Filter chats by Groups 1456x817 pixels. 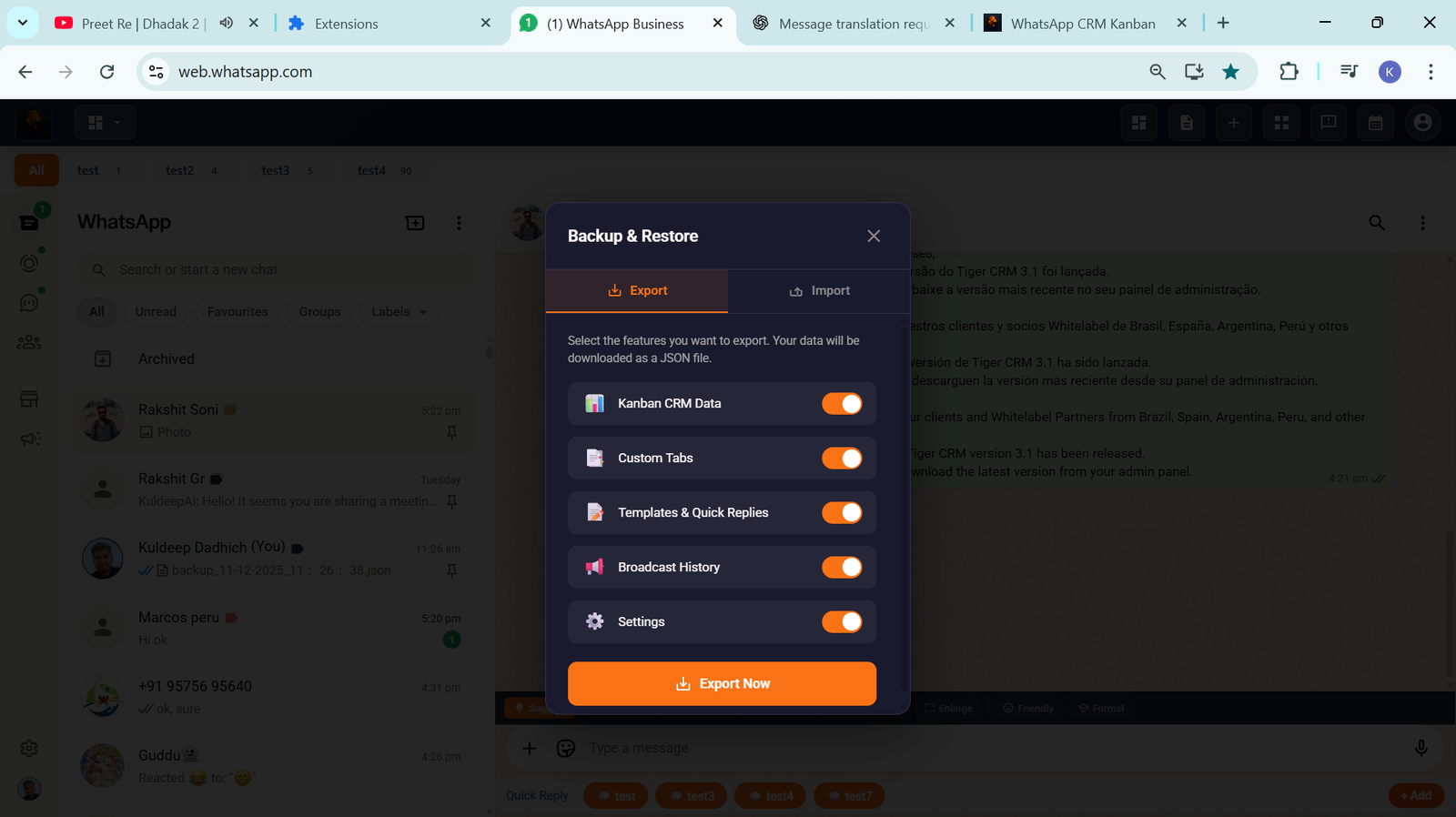[319, 312]
